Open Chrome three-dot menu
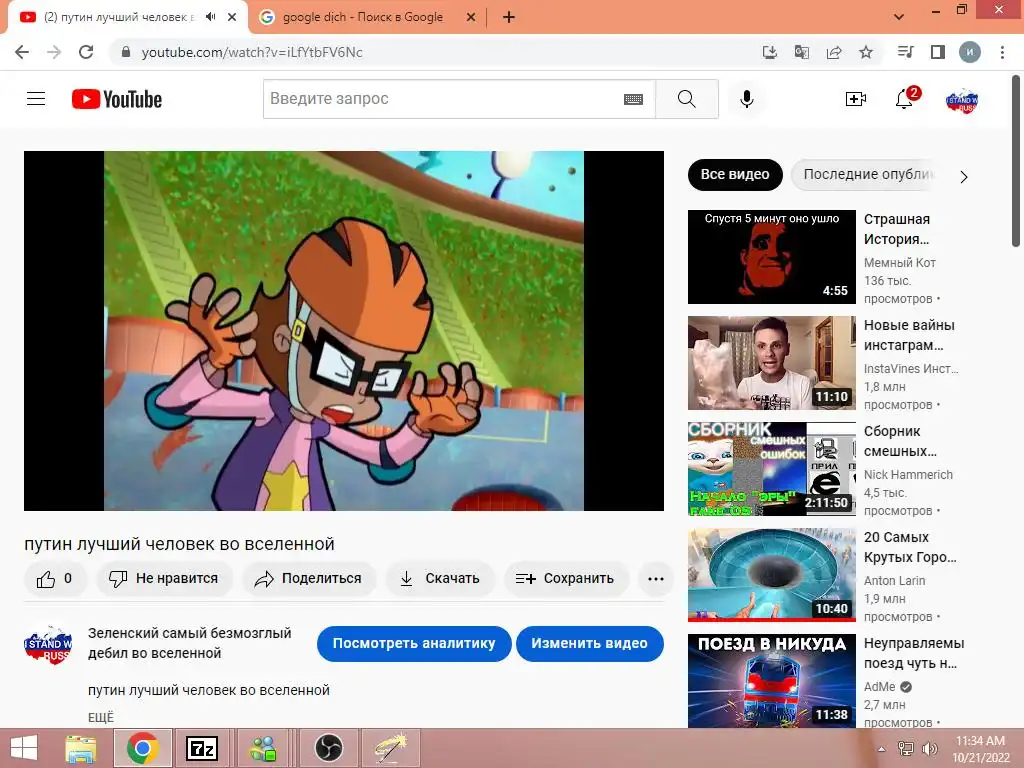Viewport: 1024px width, 768px height. pos(1002,52)
